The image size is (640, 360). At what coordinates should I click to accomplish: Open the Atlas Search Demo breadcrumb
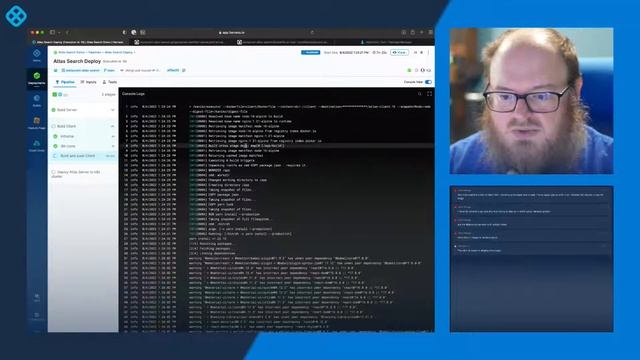click(71, 52)
